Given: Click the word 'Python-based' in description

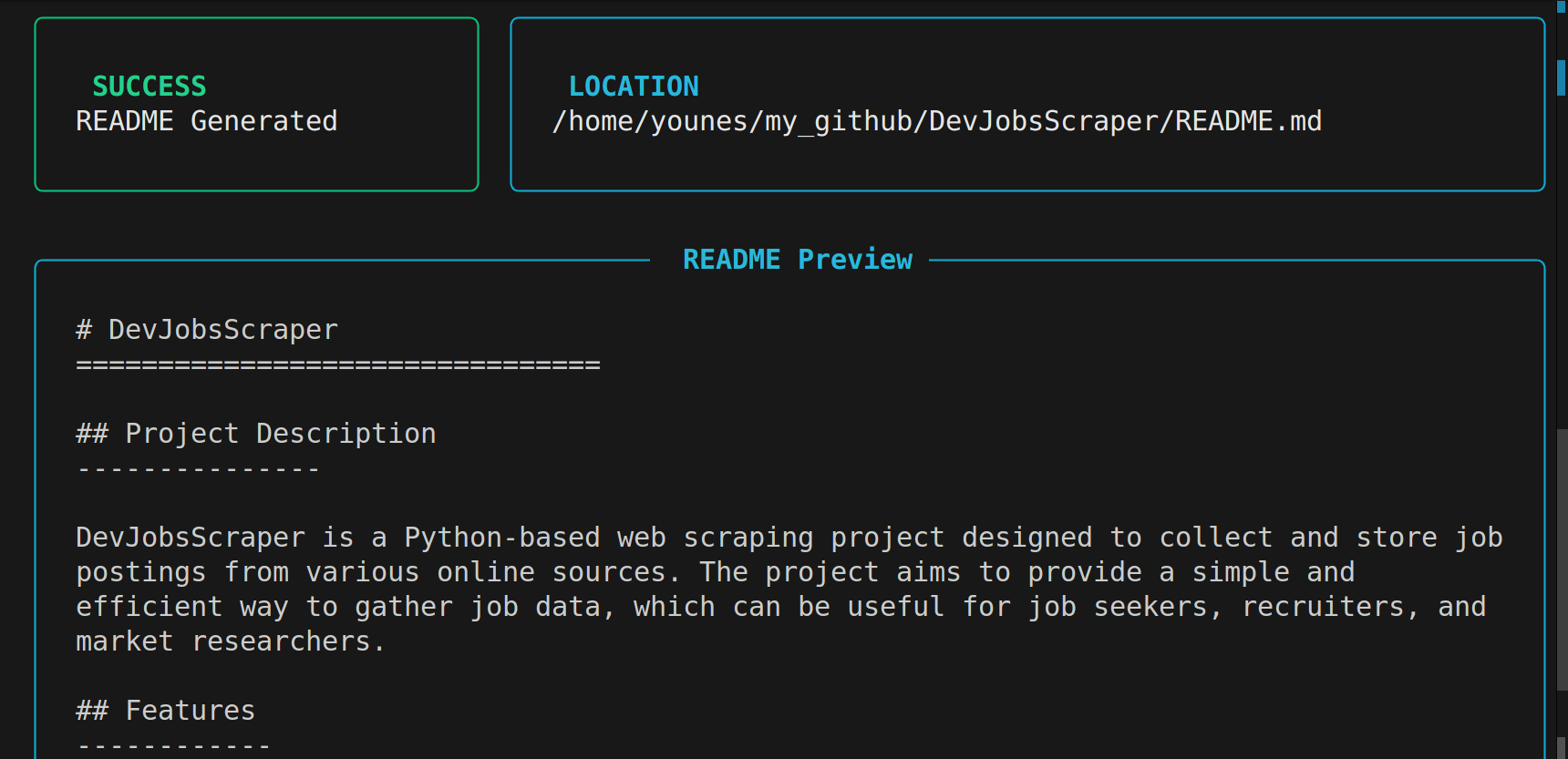Looking at the screenshot, I should 502,538.
